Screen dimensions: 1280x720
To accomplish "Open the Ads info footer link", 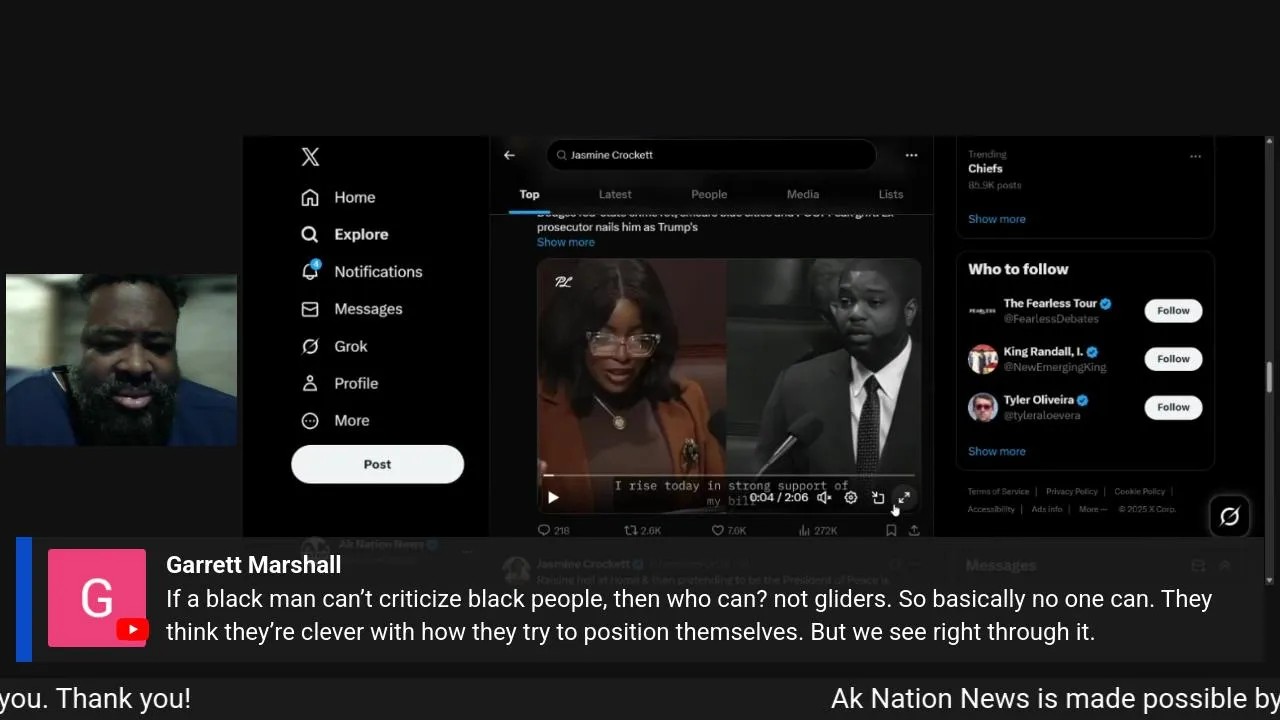I will click(1047, 509).
